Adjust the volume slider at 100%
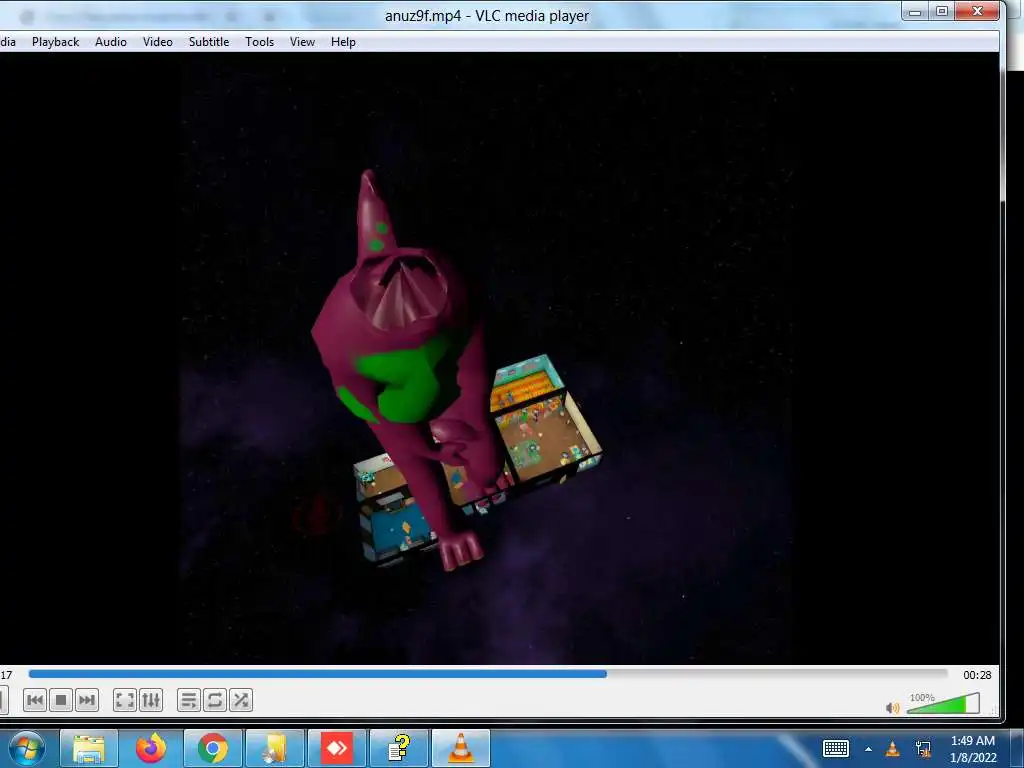 pos(943,704)
